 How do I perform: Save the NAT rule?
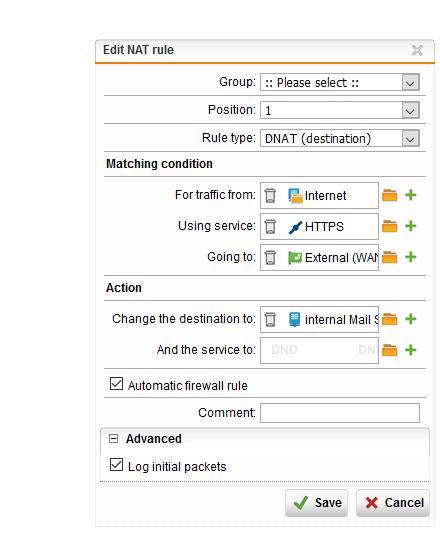[x=316, y=503]
